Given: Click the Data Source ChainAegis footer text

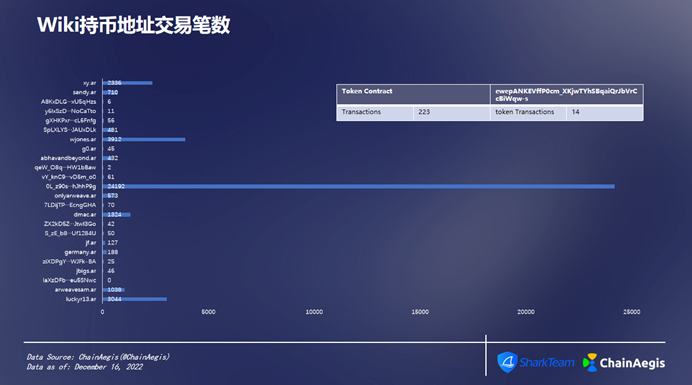Looking at the screenshot, I should (98, 357).
